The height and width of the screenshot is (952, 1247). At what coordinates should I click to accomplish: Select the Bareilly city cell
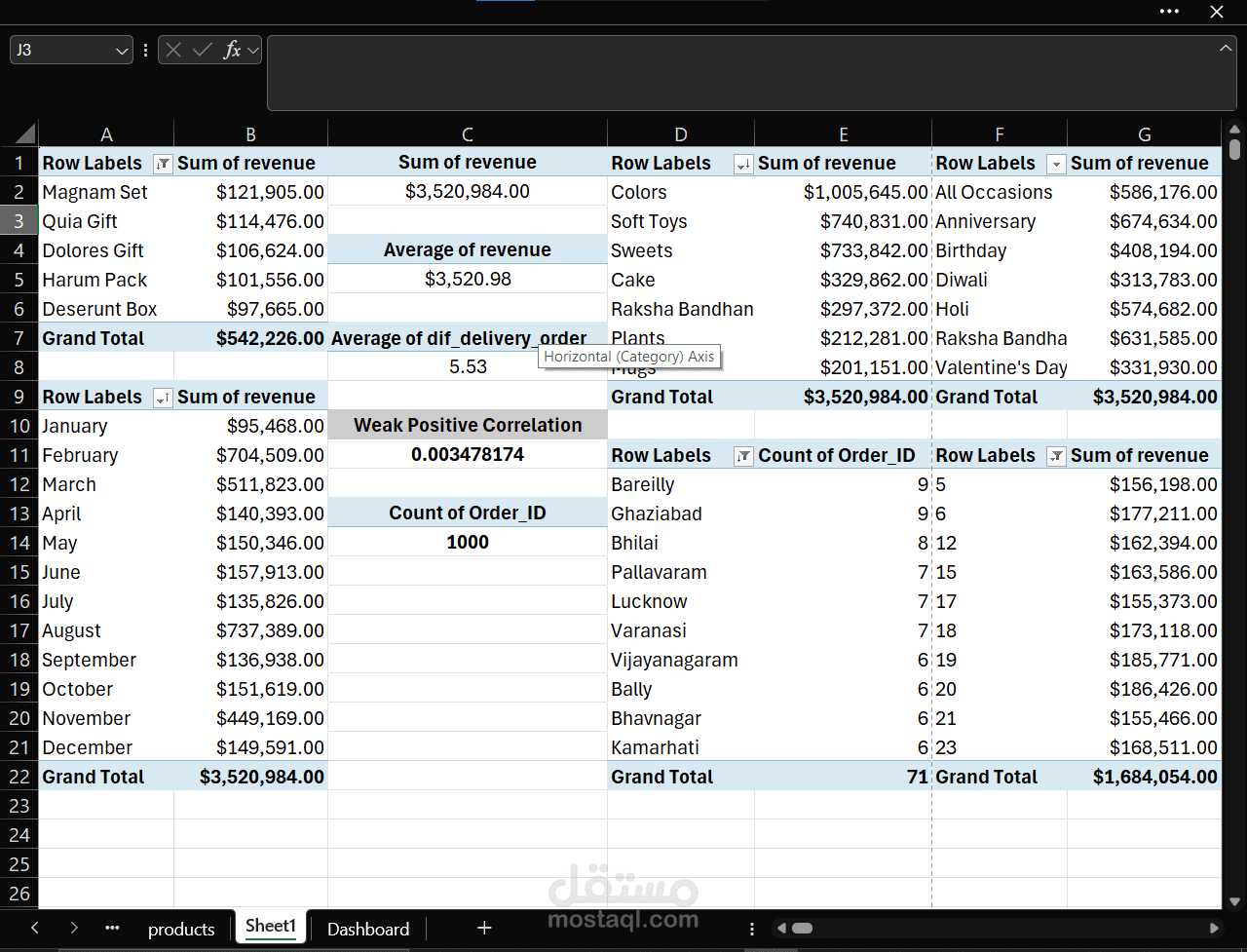tap(681, 484)
